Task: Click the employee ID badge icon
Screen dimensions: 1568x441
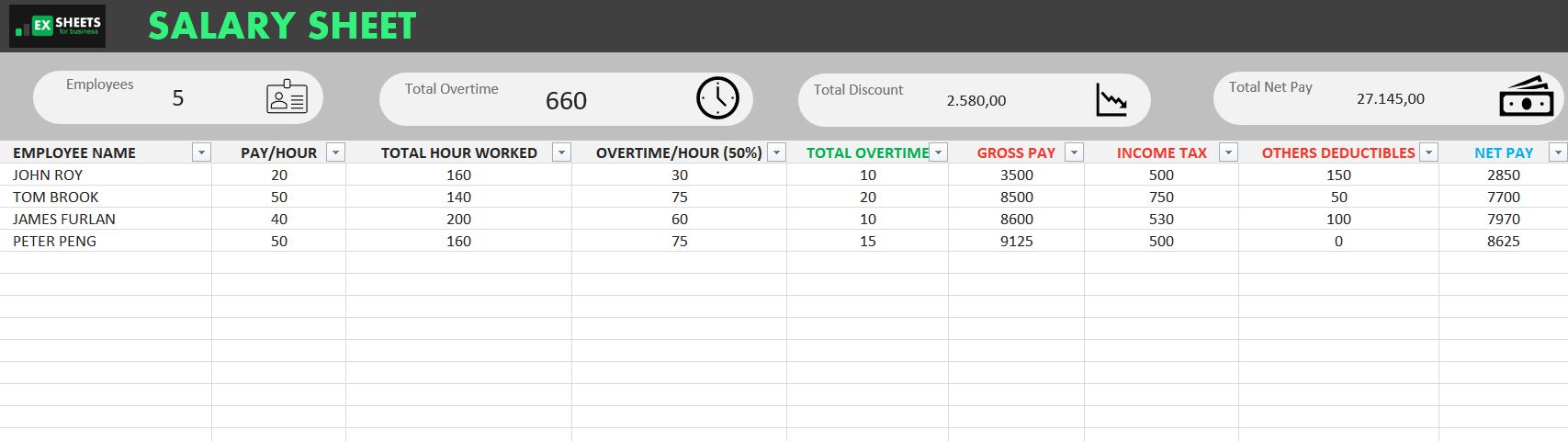Action: click(287, 96)
